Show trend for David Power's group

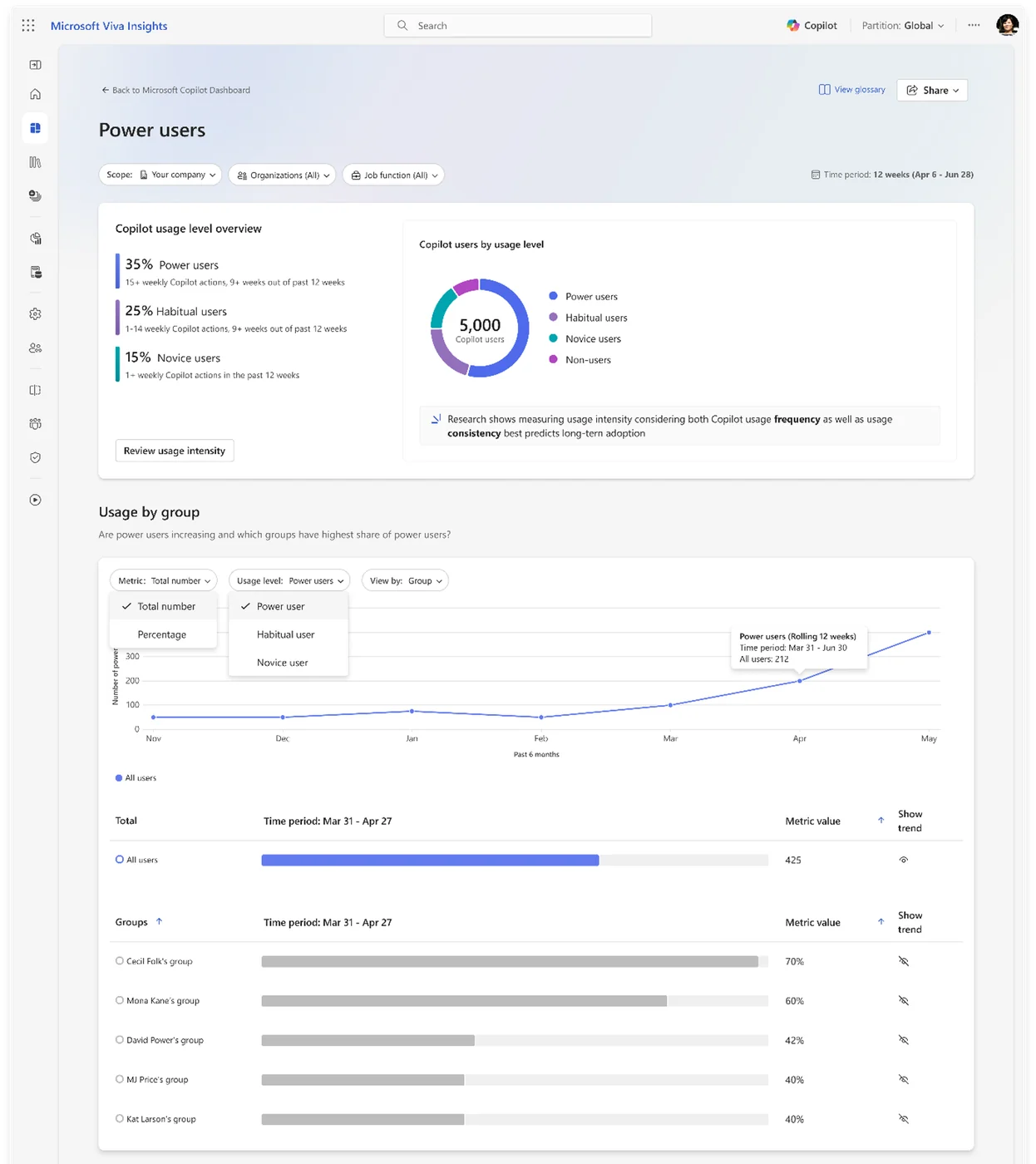pyautogui.click(x=904, y=1040)
